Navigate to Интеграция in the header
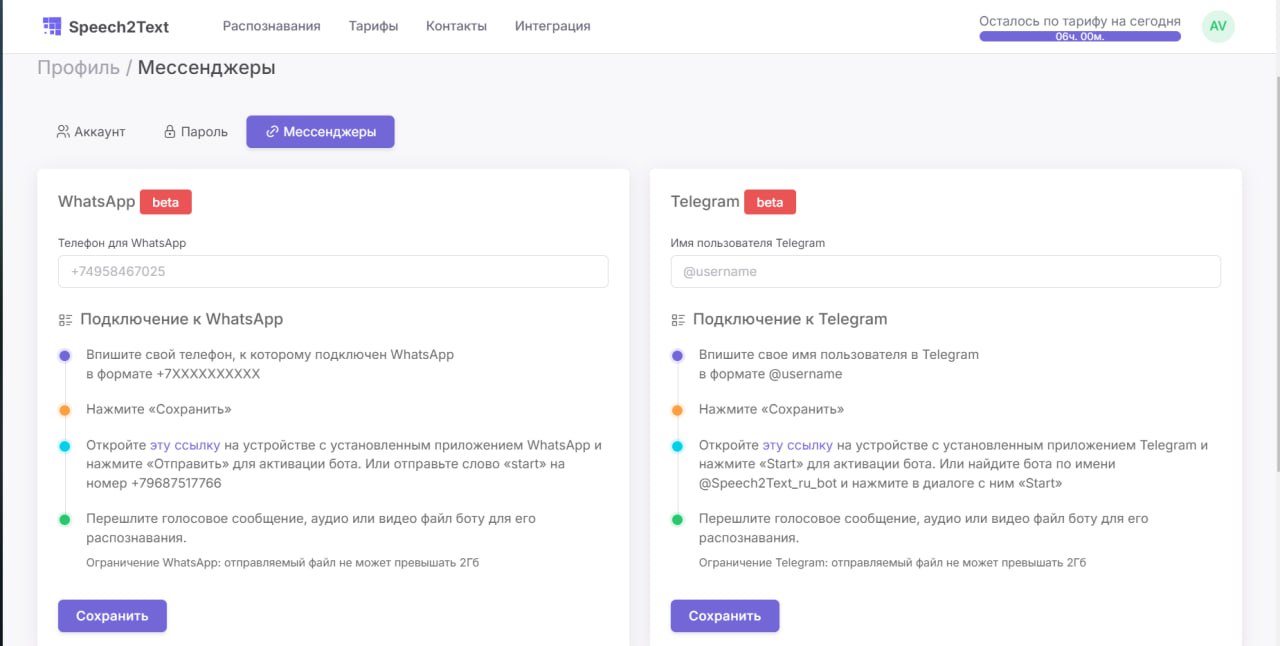The image size is (1280, 646). 552,26
